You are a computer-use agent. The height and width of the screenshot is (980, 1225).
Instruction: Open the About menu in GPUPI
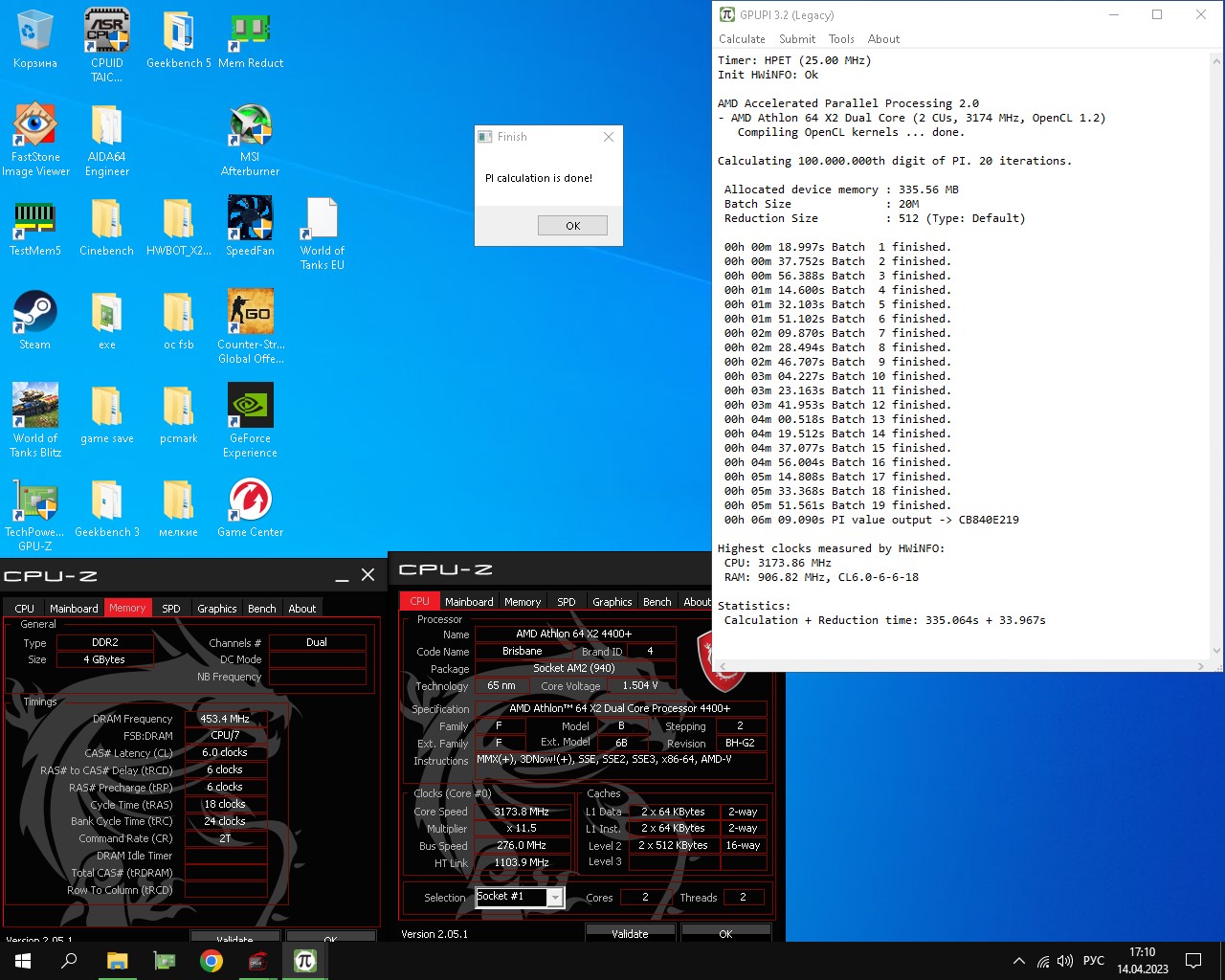pos(883,39)
